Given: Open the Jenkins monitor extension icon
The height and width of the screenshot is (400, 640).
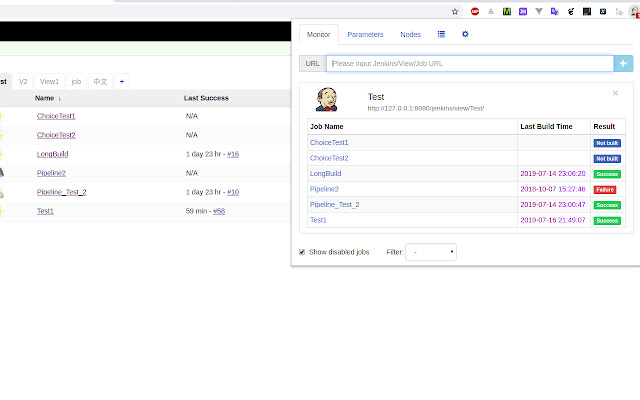Looking at the screenshot, I should point(635,12).
